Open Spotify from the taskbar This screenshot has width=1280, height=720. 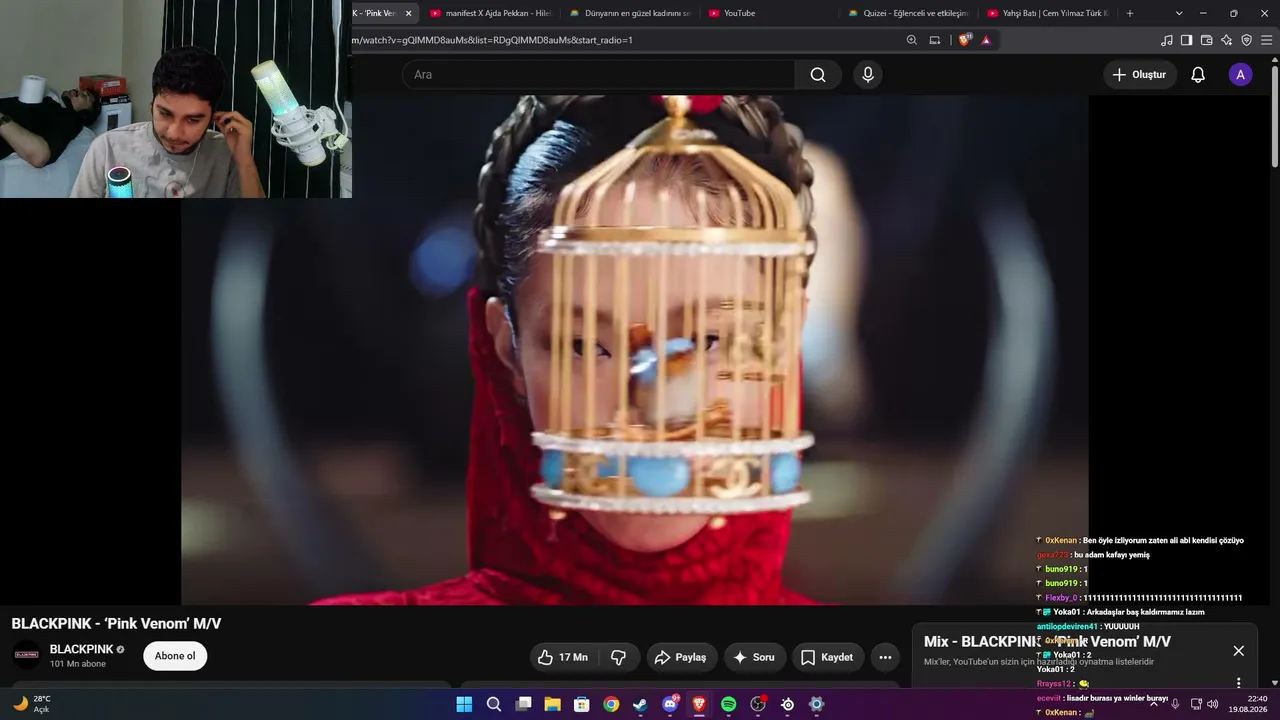(728, 704)
